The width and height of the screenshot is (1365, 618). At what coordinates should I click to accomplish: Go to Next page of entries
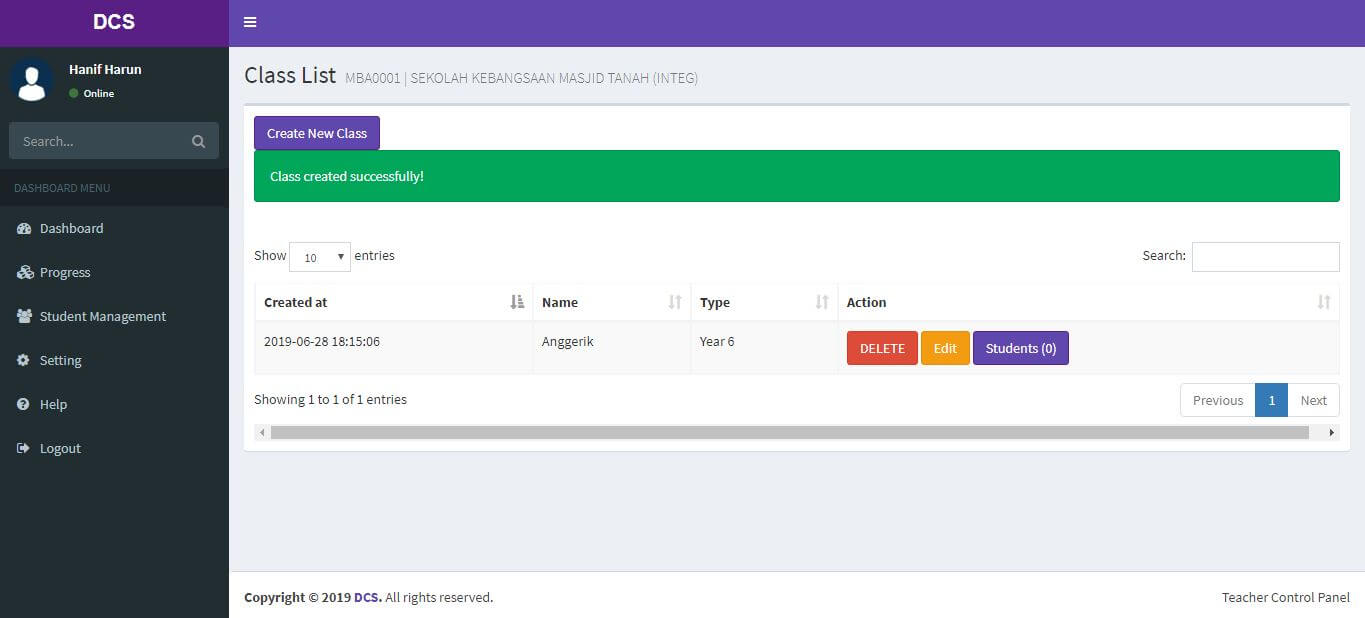(1313, 400)
